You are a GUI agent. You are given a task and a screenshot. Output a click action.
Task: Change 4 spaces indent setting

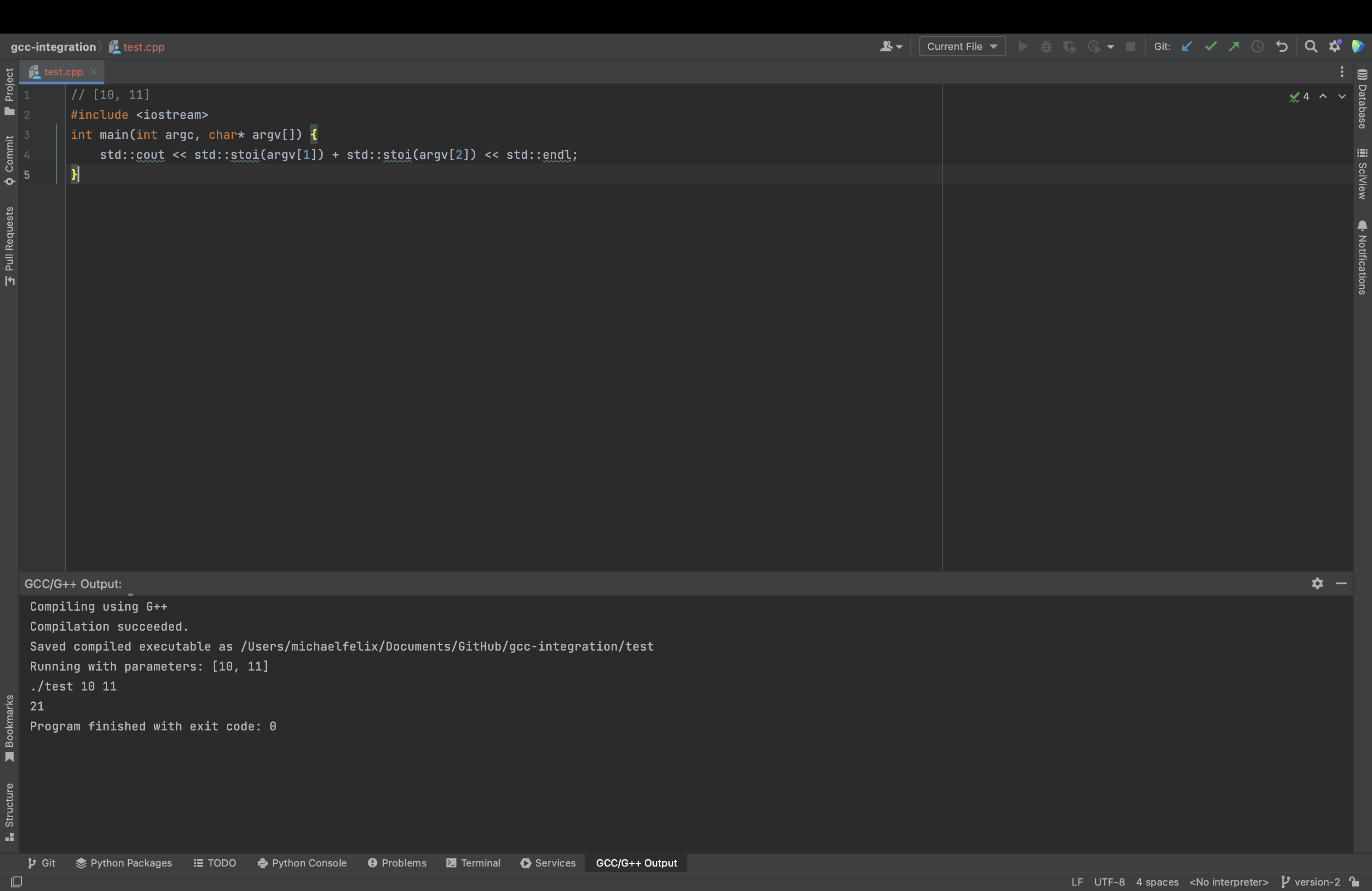pyautogui.click(x=1157, y=882)
